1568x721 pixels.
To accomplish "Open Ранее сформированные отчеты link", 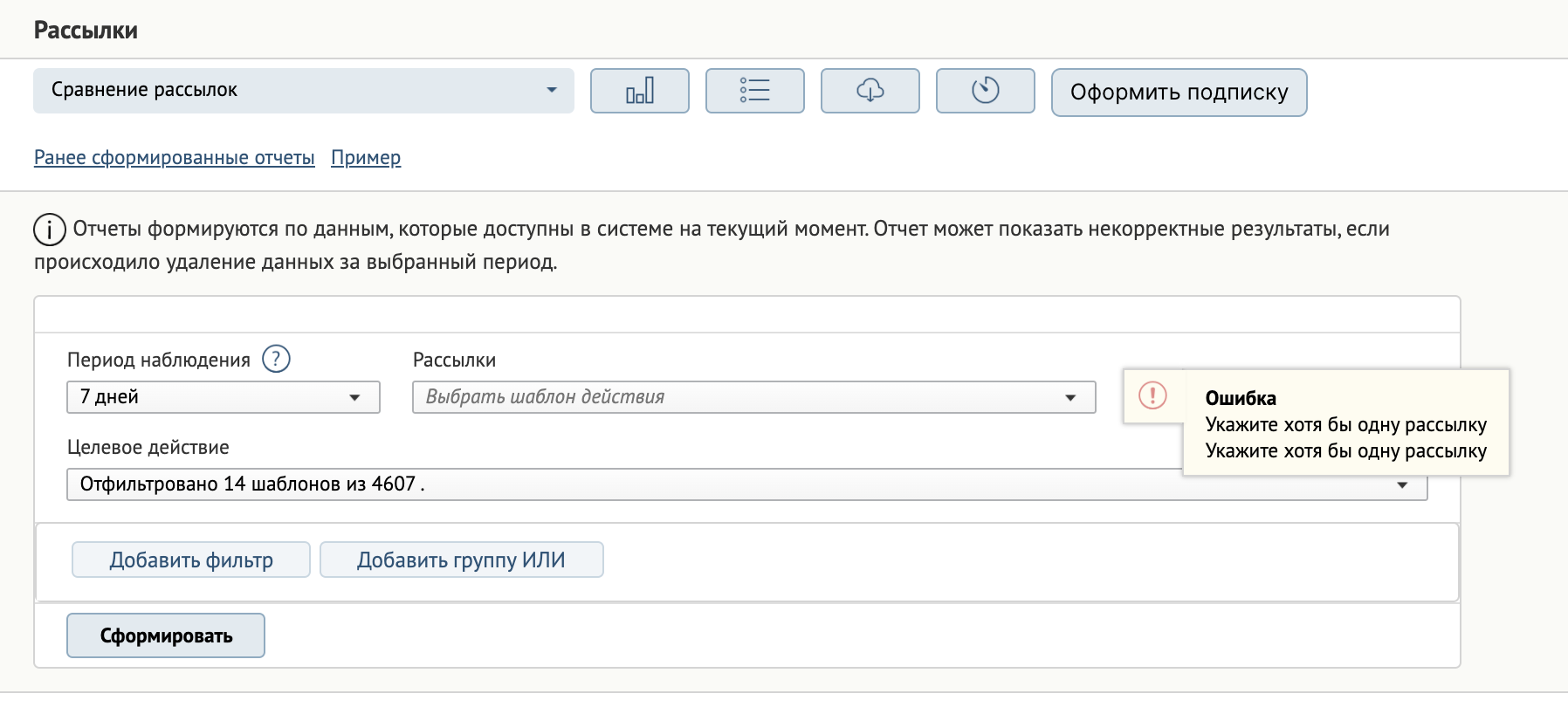I will tap(175, 158).
